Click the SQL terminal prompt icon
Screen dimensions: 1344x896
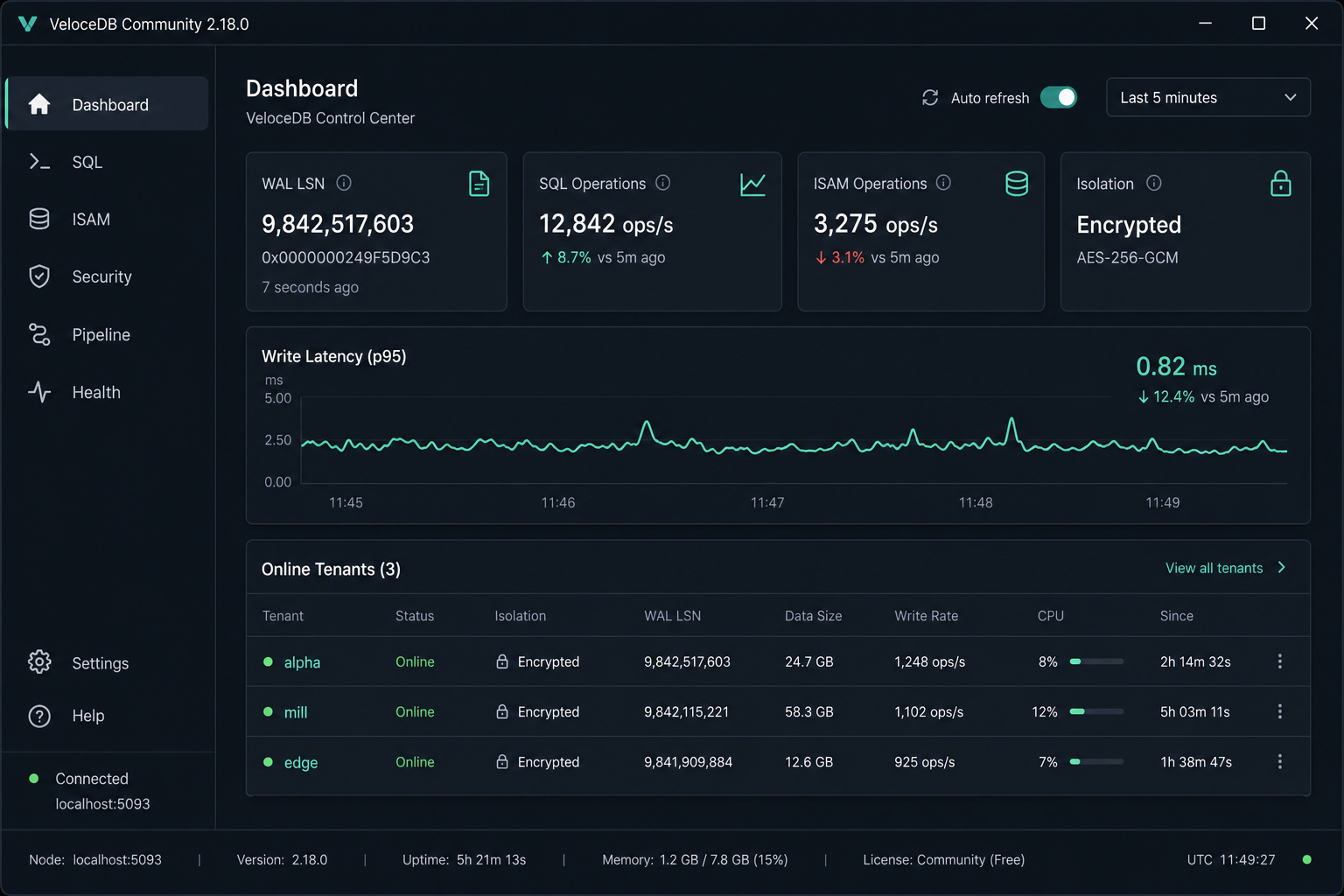coord(39,161)
